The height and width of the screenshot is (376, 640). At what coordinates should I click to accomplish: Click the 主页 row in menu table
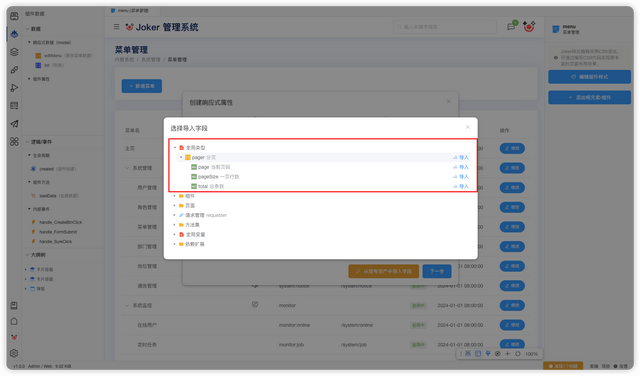point(130,149)
